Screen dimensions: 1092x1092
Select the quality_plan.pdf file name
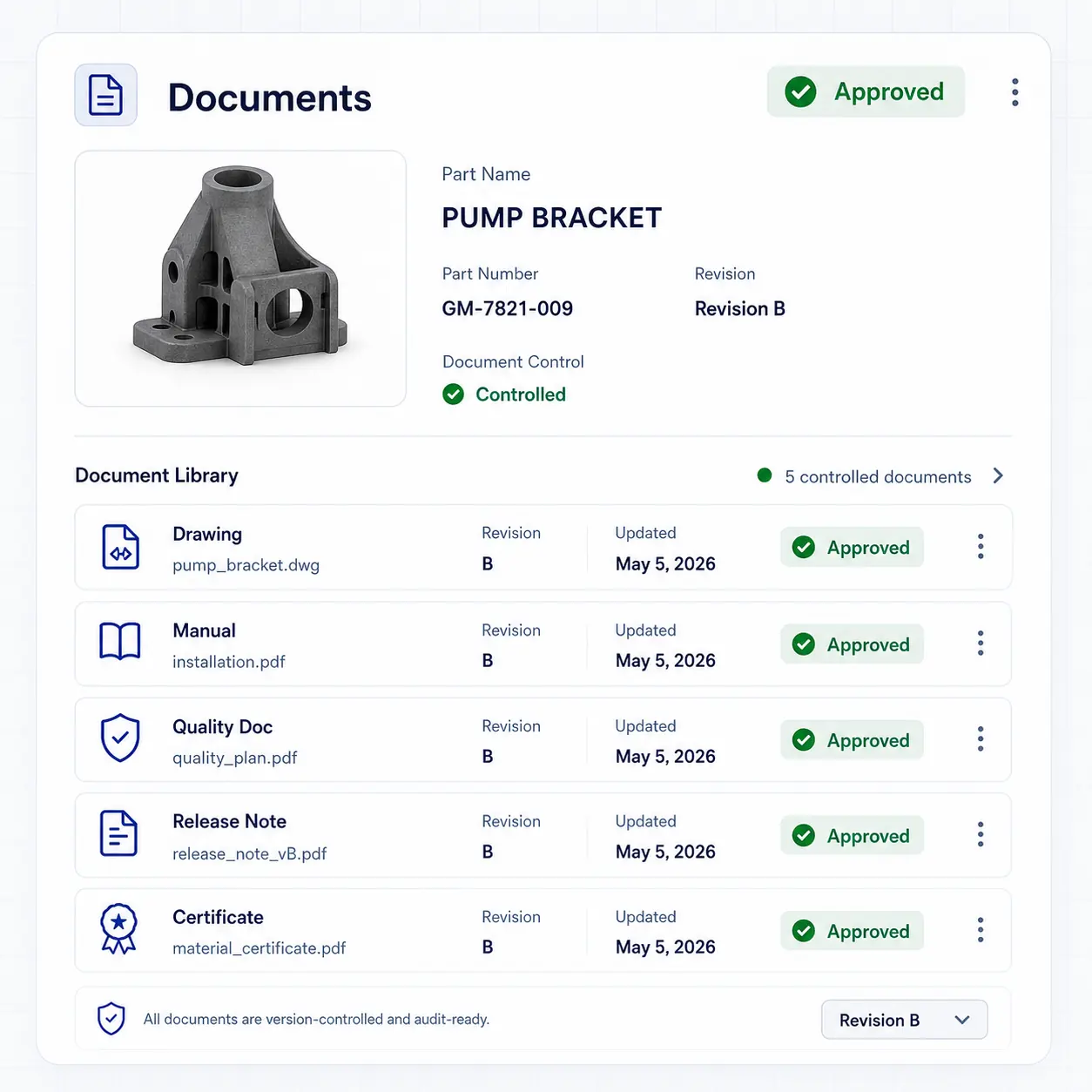pyautogui.click(x=235, y=758)
